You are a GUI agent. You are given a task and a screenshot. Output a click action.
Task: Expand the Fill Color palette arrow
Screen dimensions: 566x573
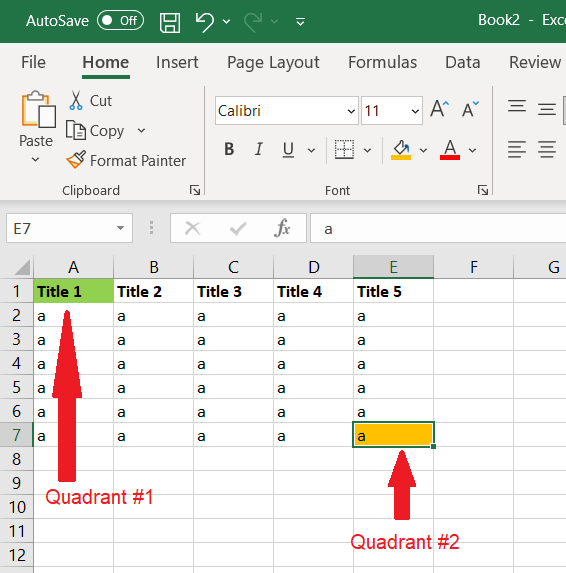pyautogui.click(x=423, y=150)
